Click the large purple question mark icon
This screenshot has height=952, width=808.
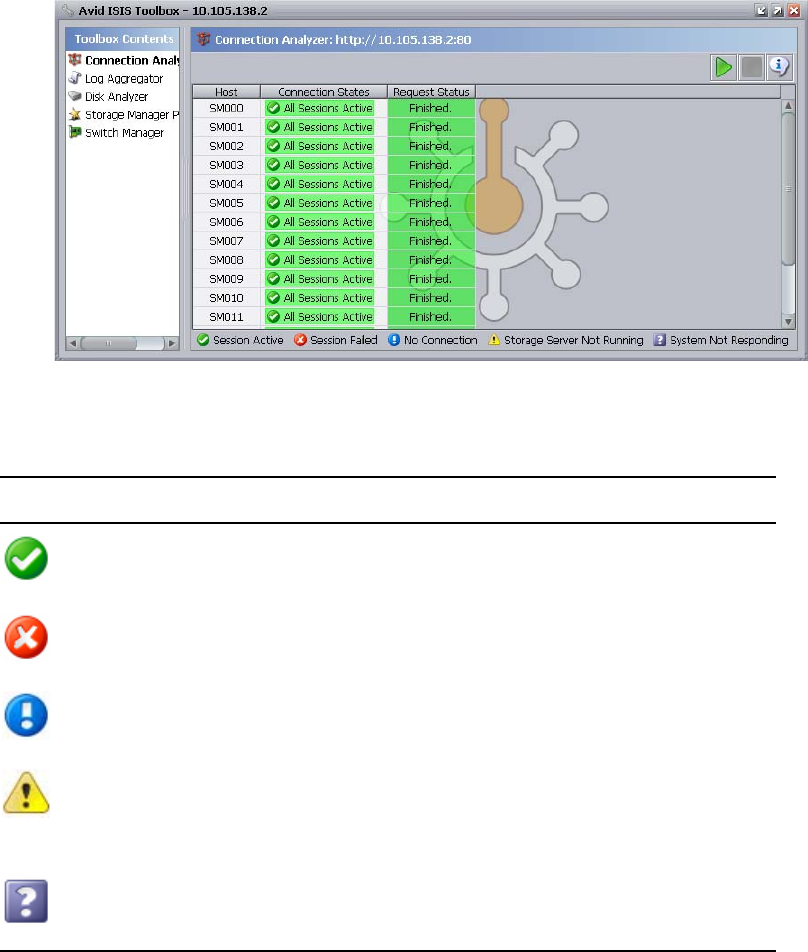click(26, 901)
